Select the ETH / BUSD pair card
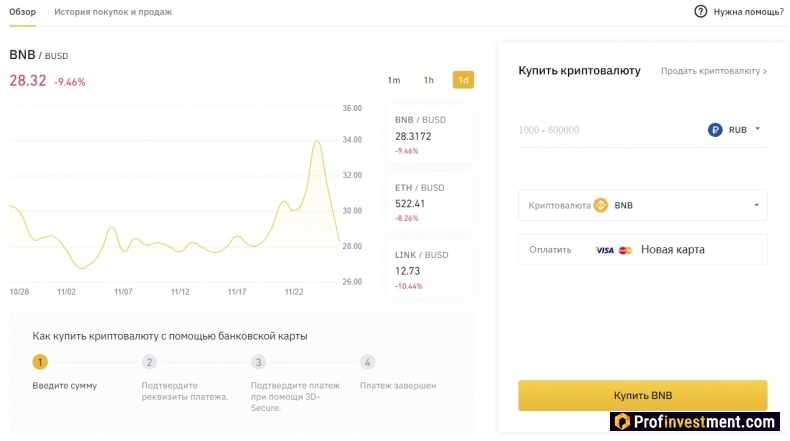Image resolution: width=790 pixels, height=441 pixels. (x=430, y=202)
